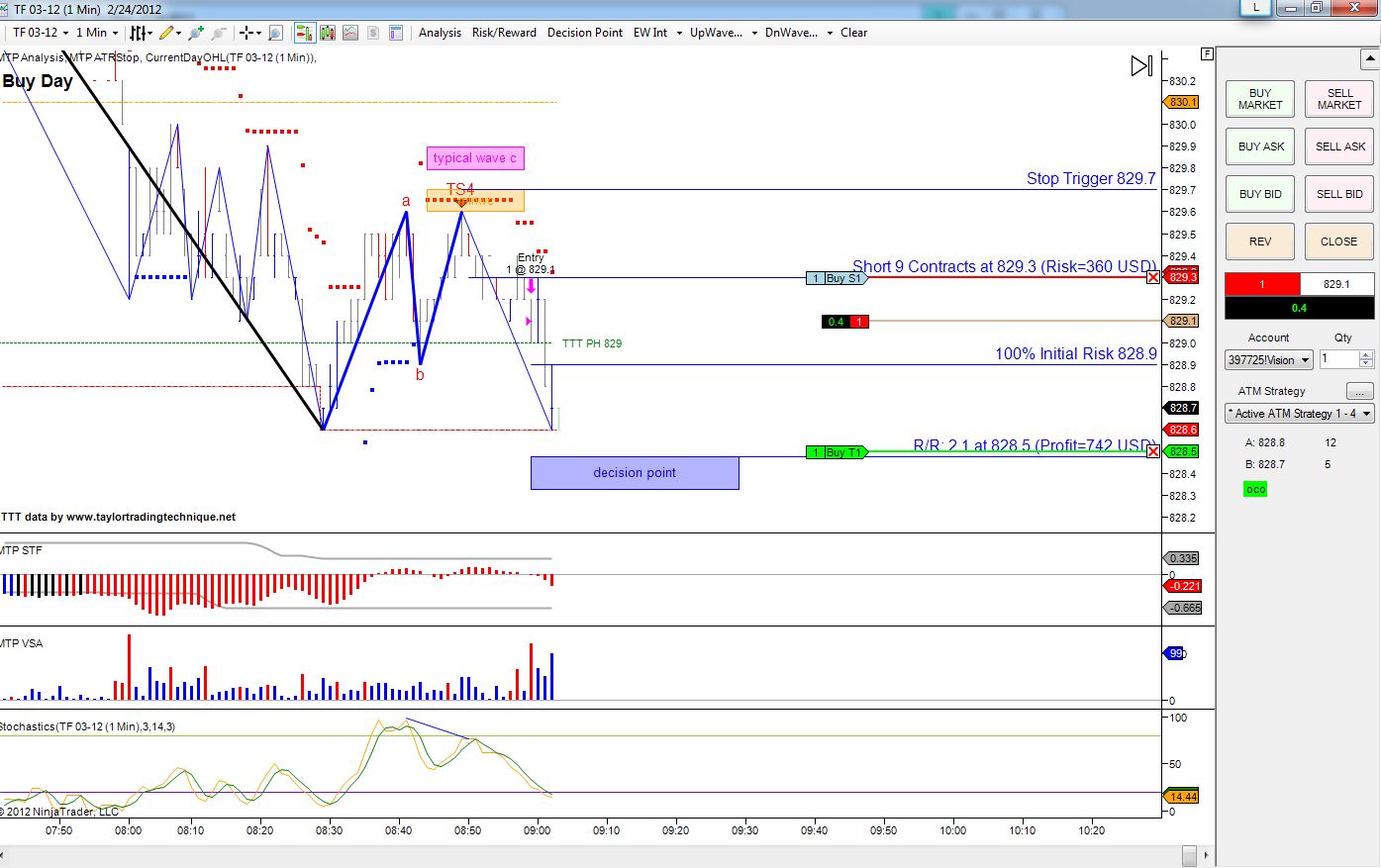Cancel the Buy T1 order X icon

(1153, 451)
